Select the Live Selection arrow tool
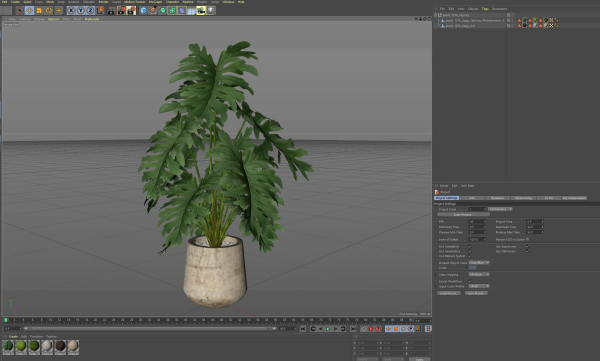This screenshot has height=361, width=600. (20, 11)
